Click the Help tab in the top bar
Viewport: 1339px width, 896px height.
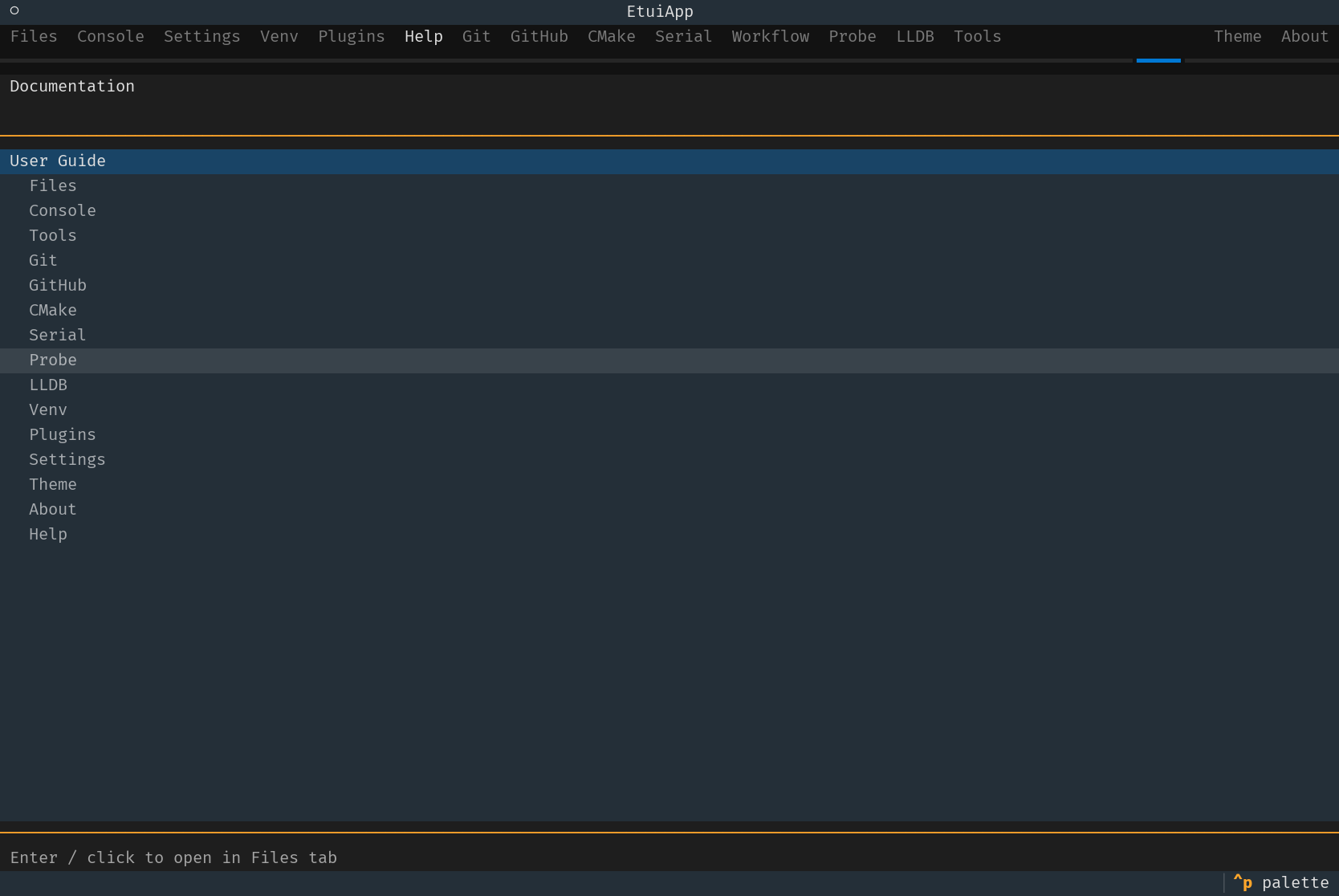click(424, 37)
